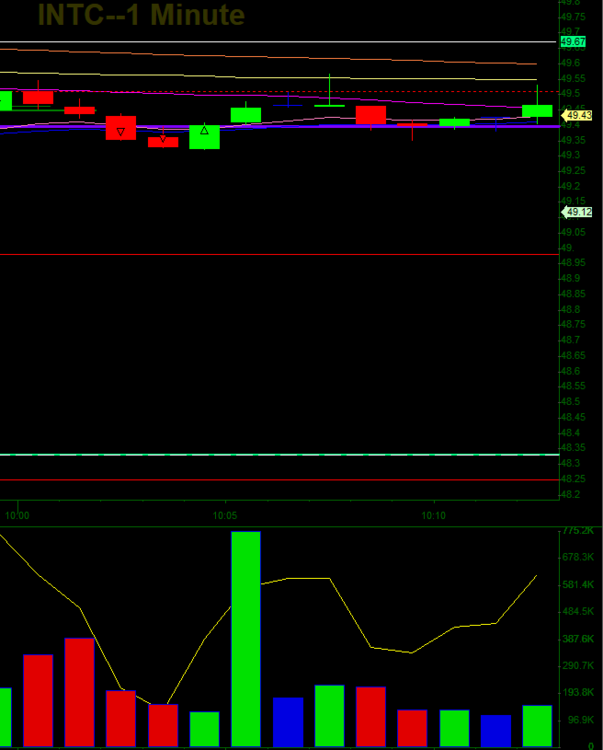Click the last green candle on the right

(537, 111)
